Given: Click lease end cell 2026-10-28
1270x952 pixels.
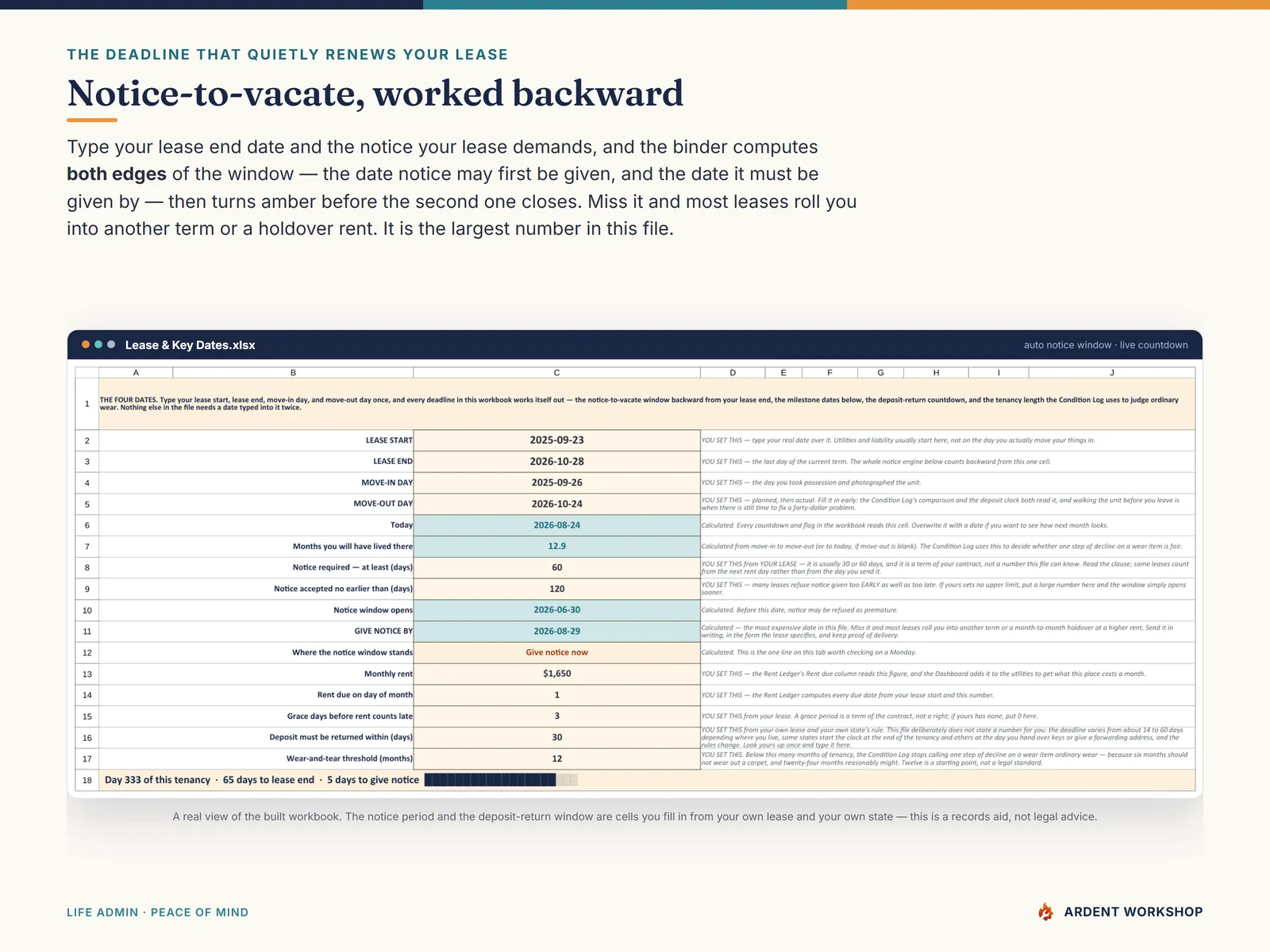Looking at the screenshot, I should 556,462.
